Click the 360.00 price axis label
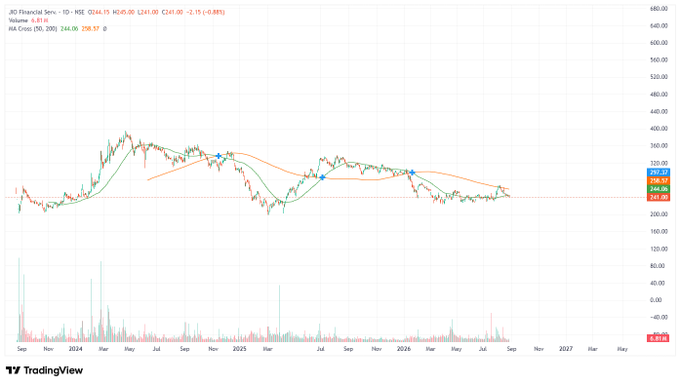 (x=659, y=146)
